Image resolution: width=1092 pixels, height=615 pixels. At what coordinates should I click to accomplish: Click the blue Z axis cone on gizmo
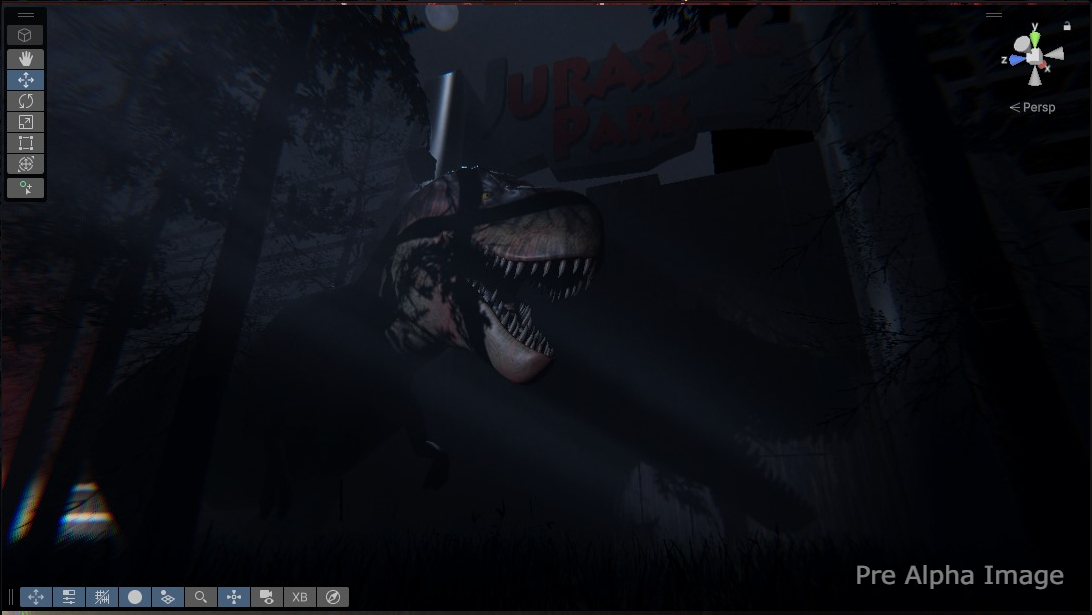point(1017,60)
